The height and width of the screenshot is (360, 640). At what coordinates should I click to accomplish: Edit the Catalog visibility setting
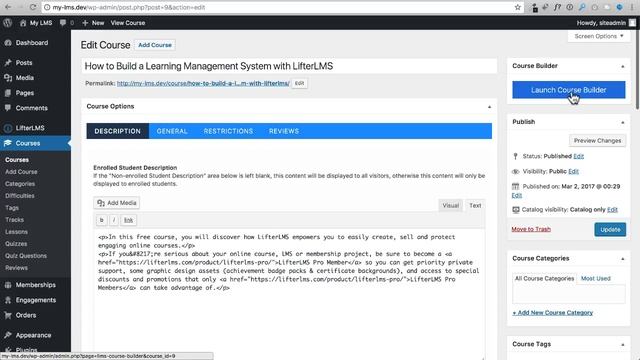click(x=612, y=209)
